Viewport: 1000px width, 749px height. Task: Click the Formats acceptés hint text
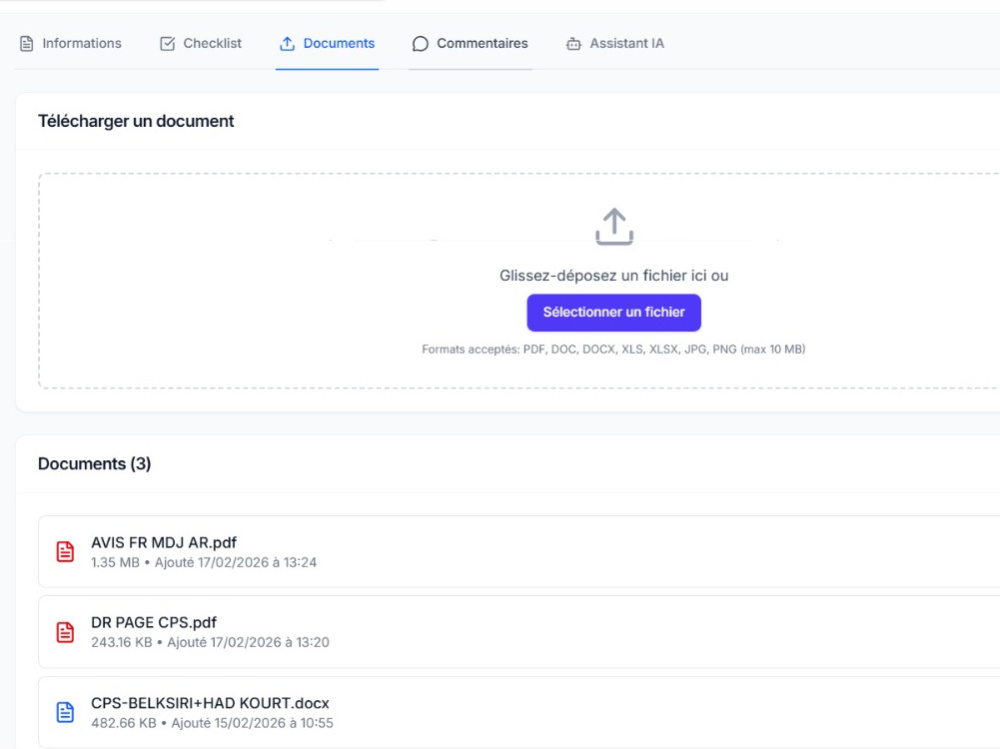coord(614,349)
